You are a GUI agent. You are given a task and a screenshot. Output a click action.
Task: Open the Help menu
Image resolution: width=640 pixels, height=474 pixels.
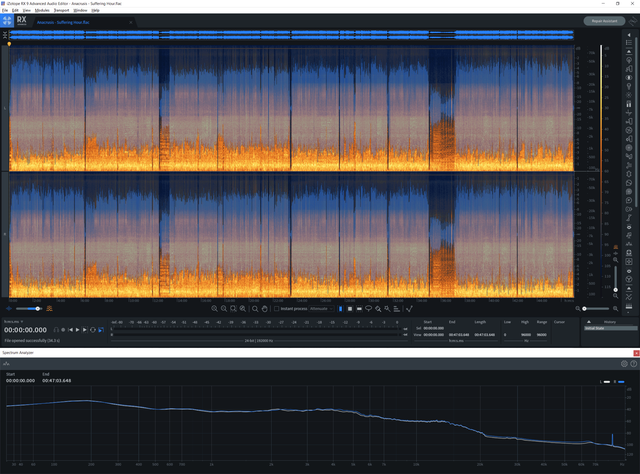click(96, 10)
